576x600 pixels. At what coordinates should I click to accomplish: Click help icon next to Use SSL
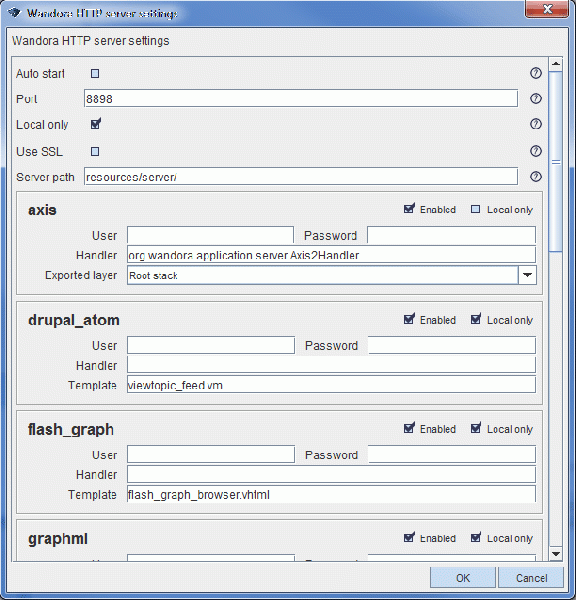click(535, 151)
